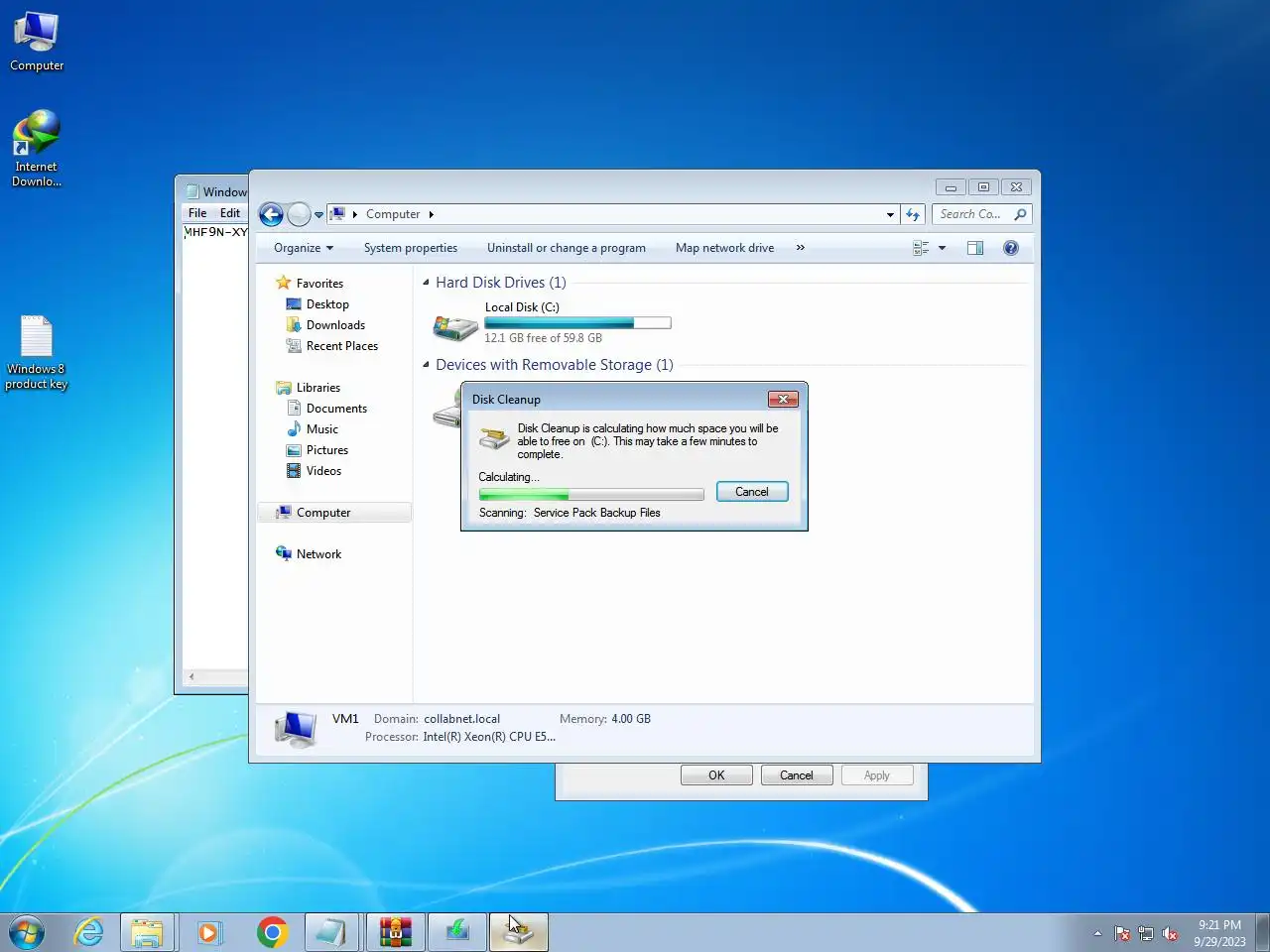This screenshot has height=952, width=1270.
Task: Open the Windows 8 product key file
Action: 37,353
